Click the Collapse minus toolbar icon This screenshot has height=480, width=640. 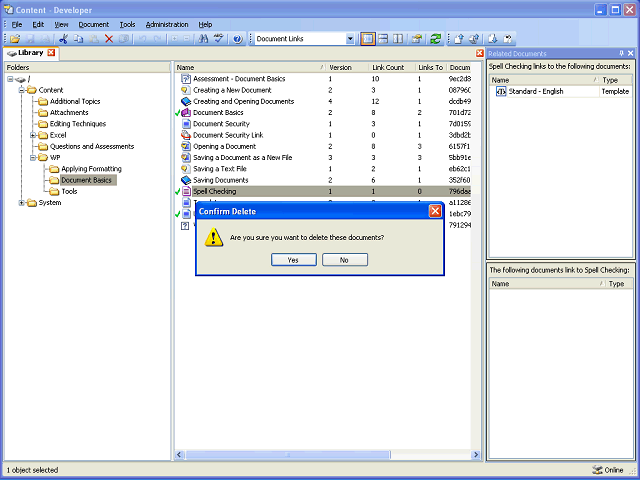point(187,39)
